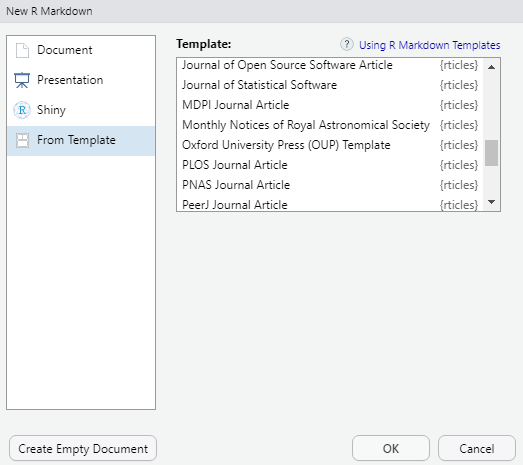Click {rticles} label beside PLOS Journal Article
Viewport: 523px width, 465px height.
click(459, 165)
